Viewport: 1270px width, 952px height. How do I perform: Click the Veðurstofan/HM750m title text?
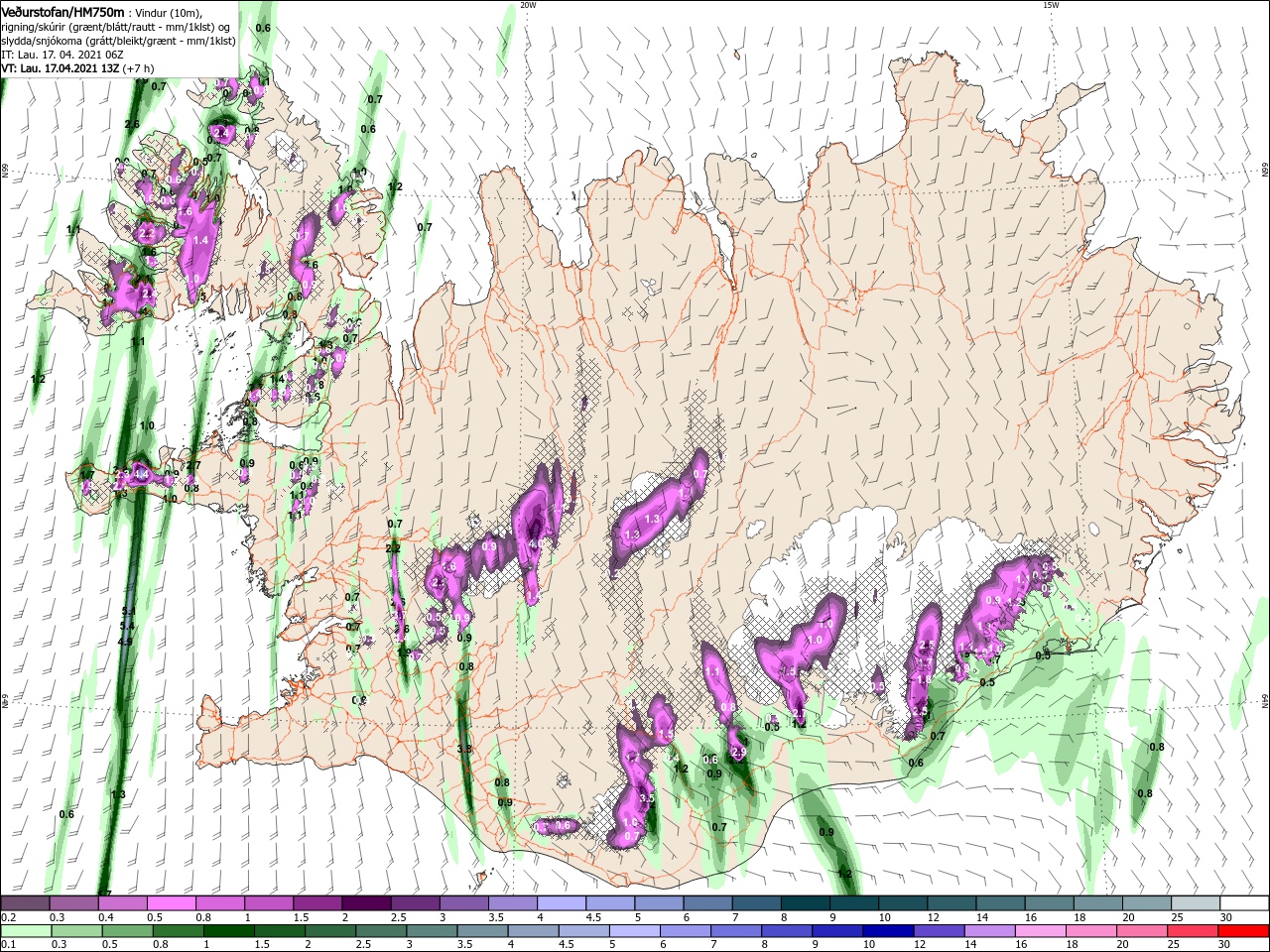tap(63, 11)
